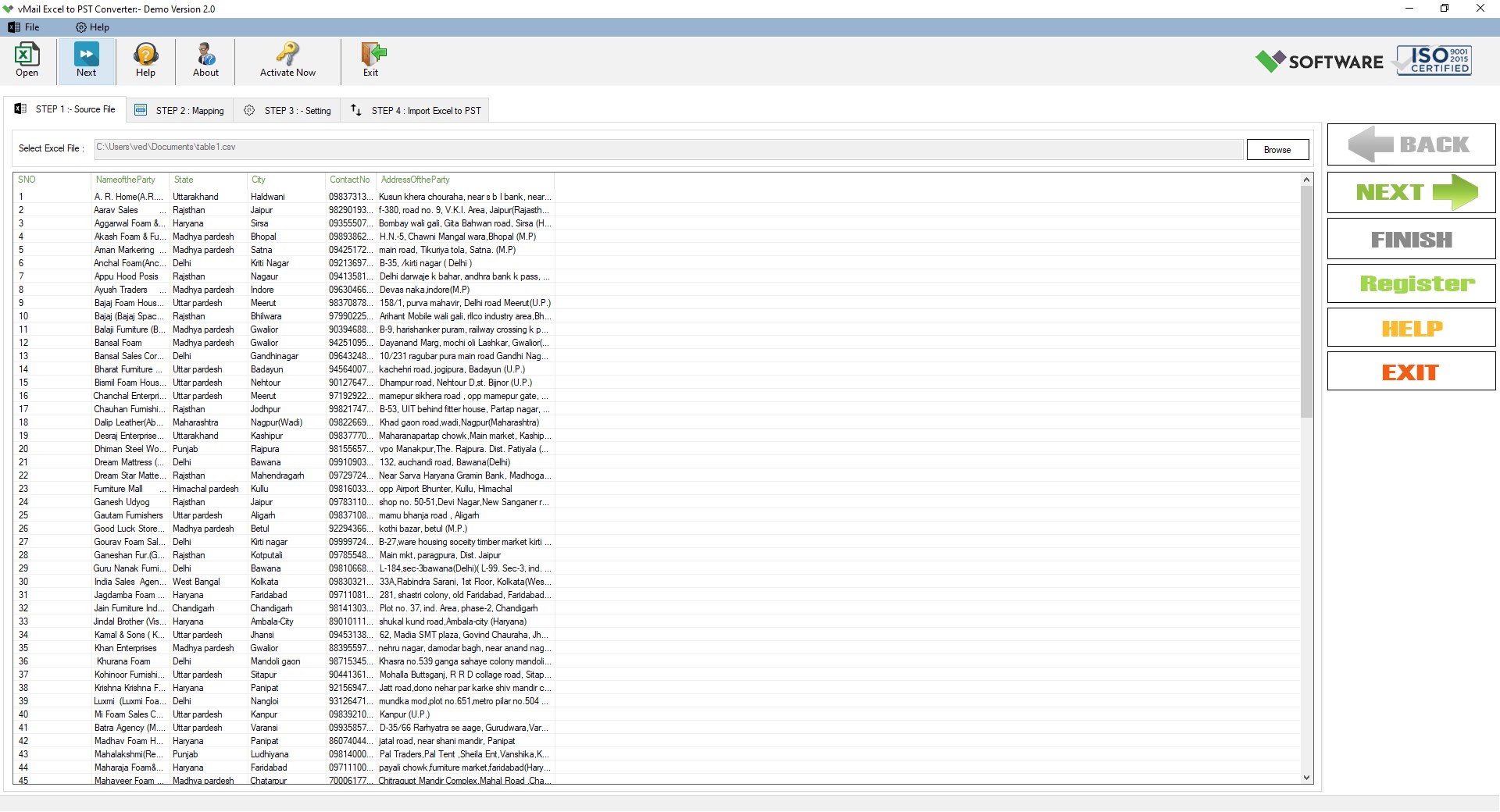1500x812 pixels.
Task: Click the ContactNo column header
Action: click(x=349, y=180)
